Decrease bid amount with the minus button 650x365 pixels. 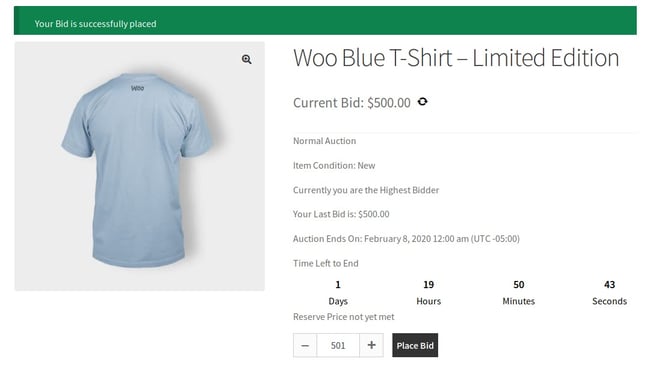(x=305, y=345)
